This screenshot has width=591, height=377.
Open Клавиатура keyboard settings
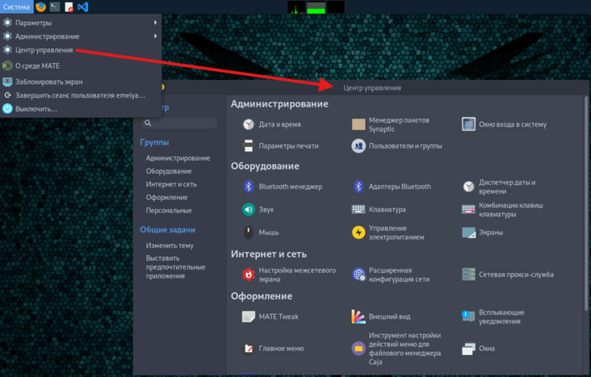[379, 210]
